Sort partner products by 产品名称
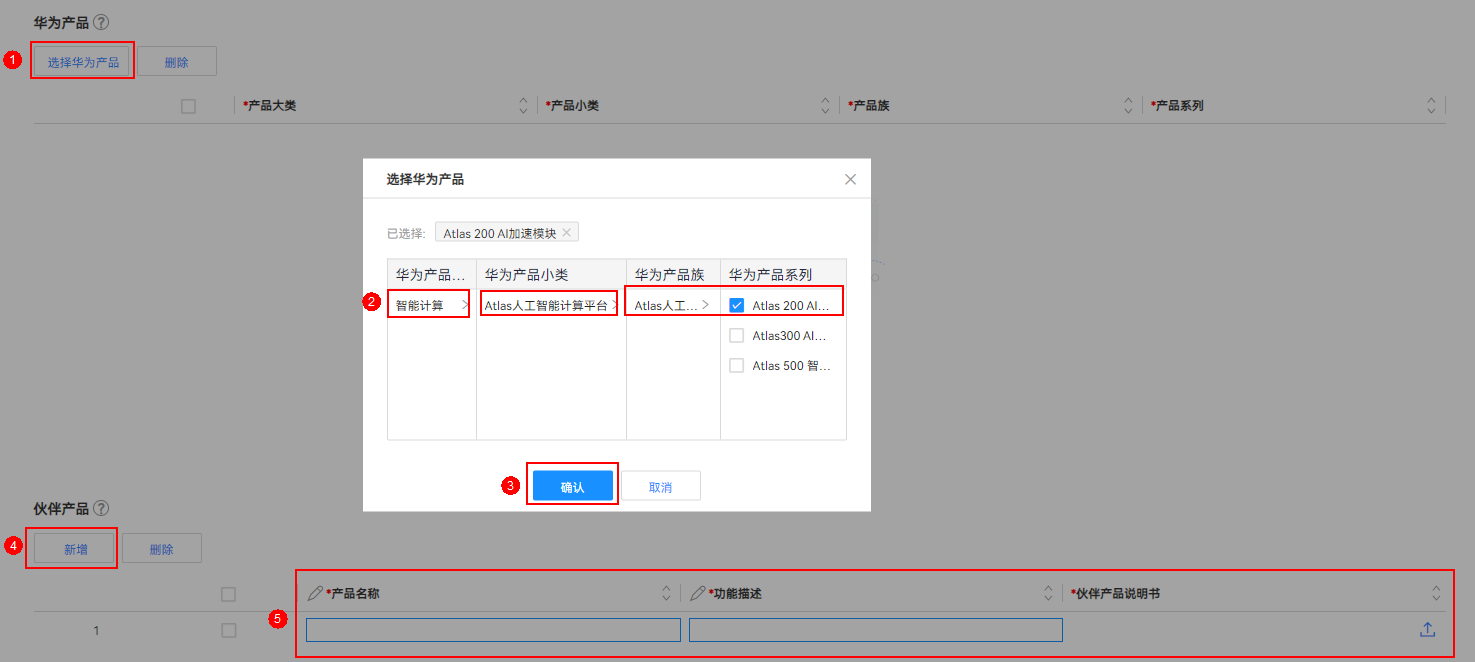Screen dimensions: 1475x662 coord(666,593)
